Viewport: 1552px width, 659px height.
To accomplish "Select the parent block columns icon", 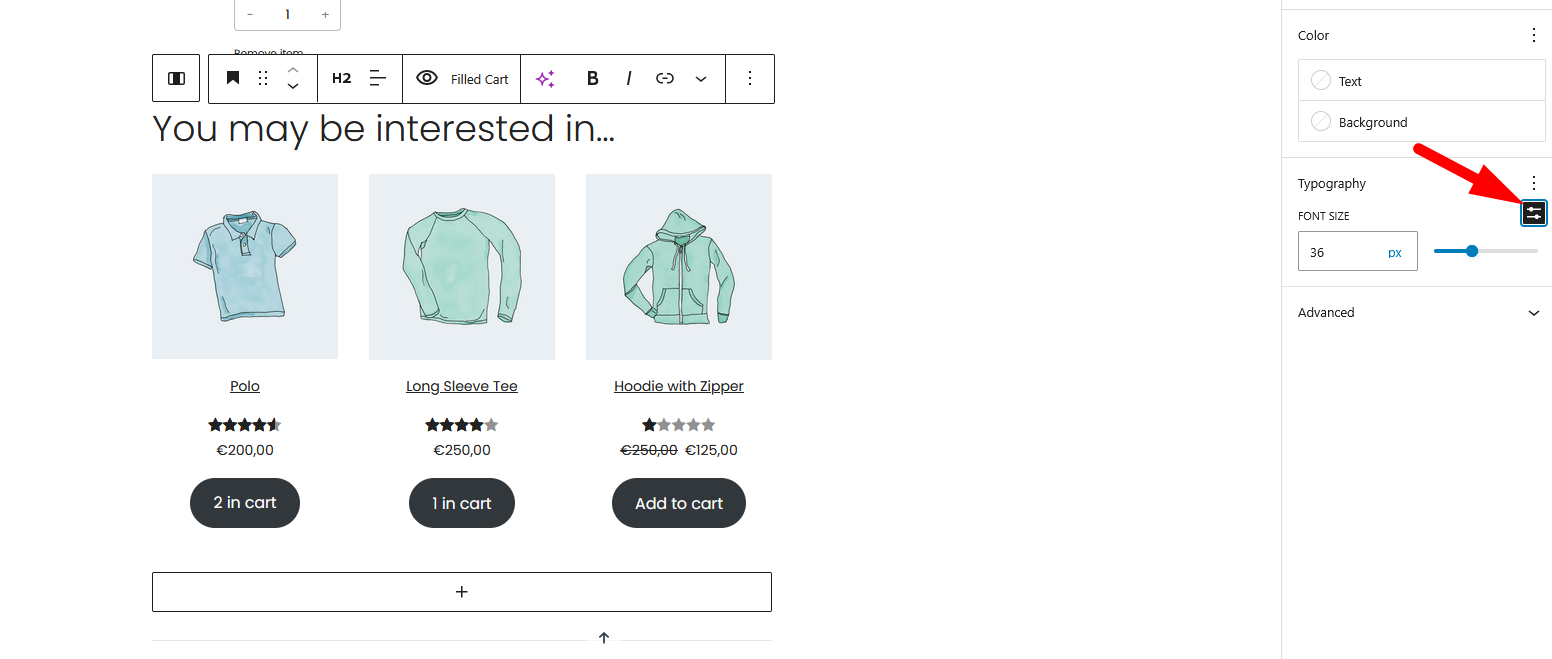I will pos(176,78).
